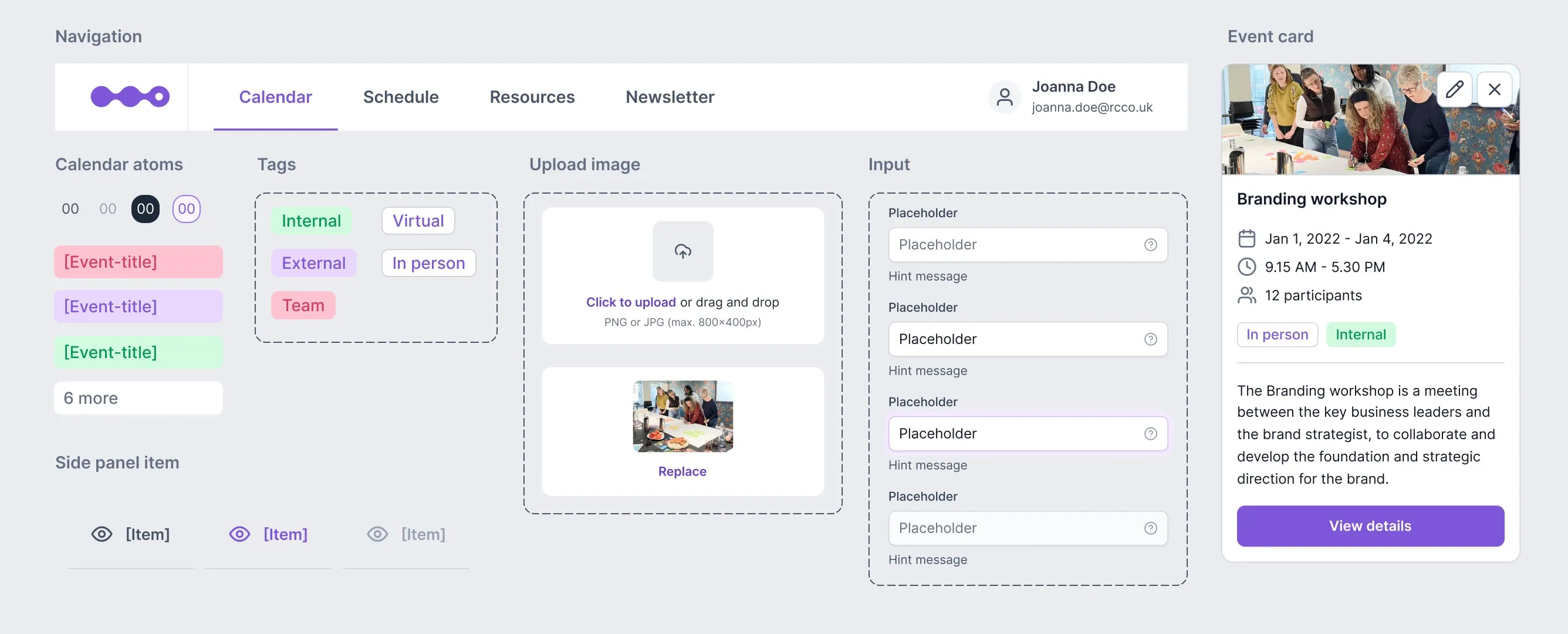Focus the purple-highlighted Placeholder input field
Screen dimensions: 1568x634
point(1016,434)
